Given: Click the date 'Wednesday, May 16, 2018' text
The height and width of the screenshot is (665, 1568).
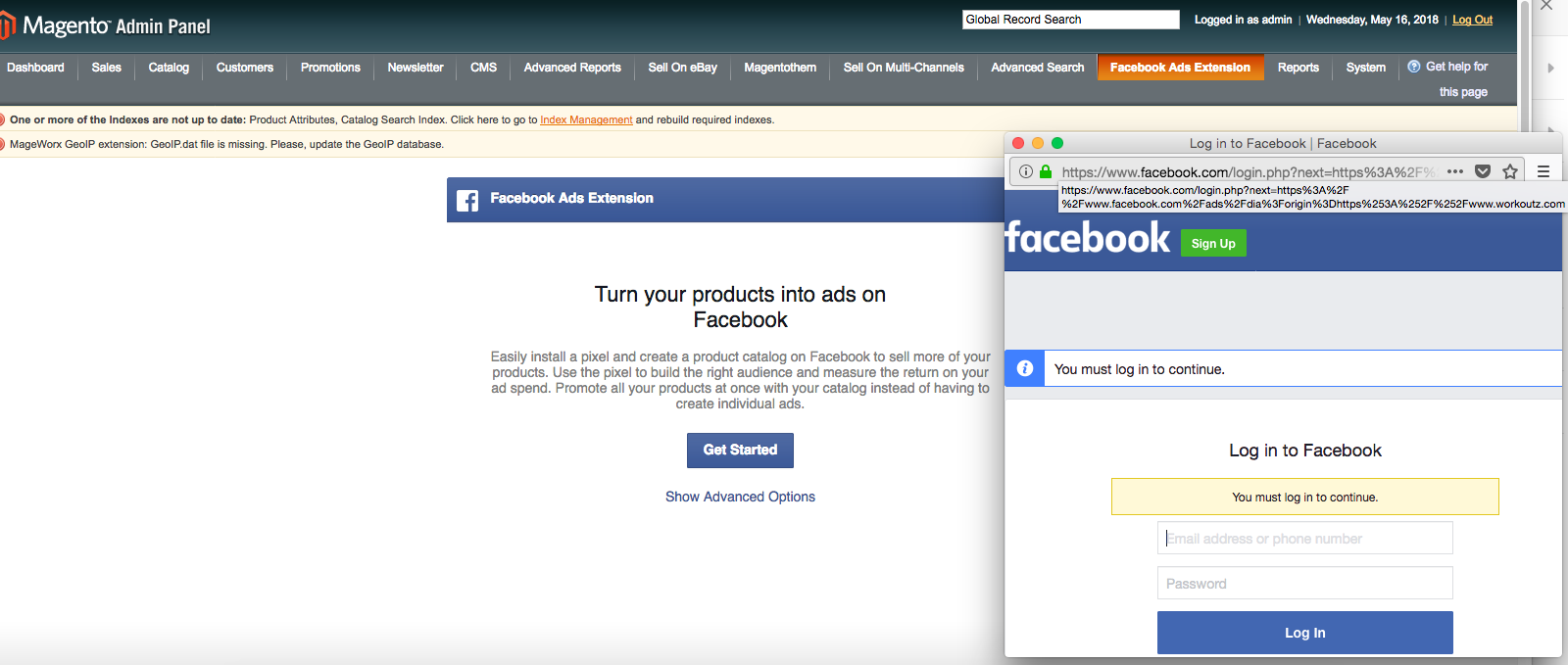Looking at the screenshot, I should pyautogui.click(x=1372, y=20).
